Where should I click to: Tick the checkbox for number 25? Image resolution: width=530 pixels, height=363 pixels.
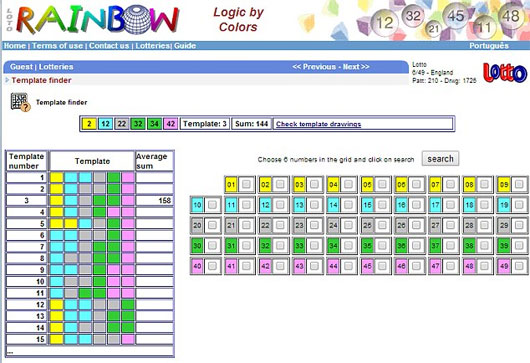(382, 225)
